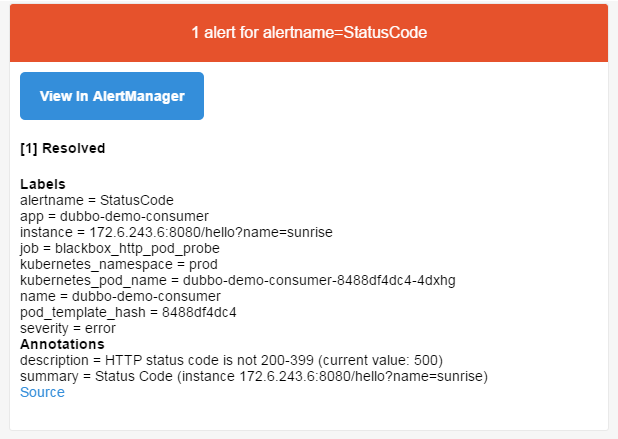Image resolution: width=618 pixels, height=439 pixels.
Task: Click the app = dubbo-demo-consumer label line
Action: point(114,216)
